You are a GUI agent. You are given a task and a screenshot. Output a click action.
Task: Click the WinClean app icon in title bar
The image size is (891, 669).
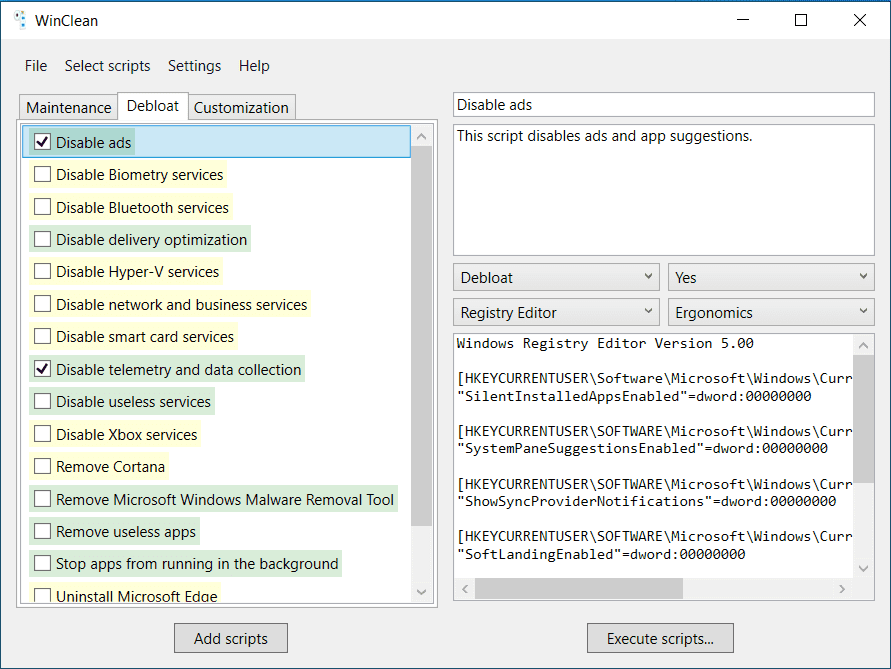pyautogui.click(x=20, y=20)
